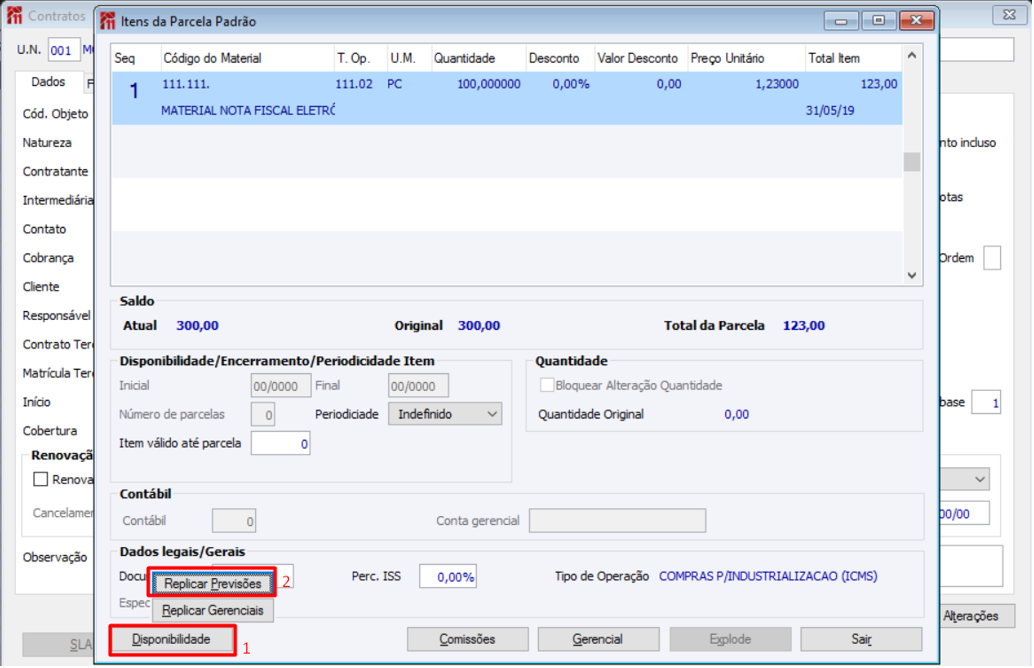Image resolution: width=1034 pixels, height=668 pixels.
Task: Click the unit price cell 1,23000
Action: (x=777, y=84)
